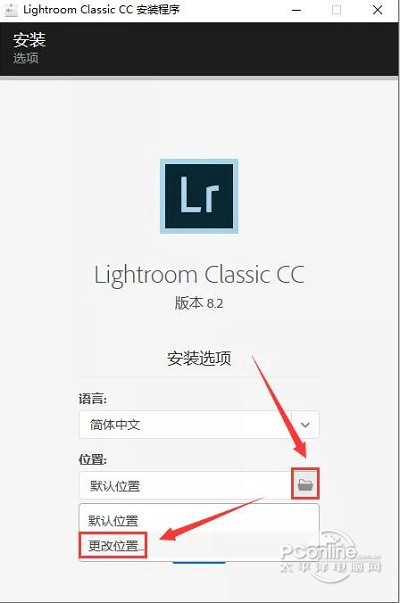This screenshot has width=400, height=603.
Task: Click the blue continue button behind the menu
Action: pyautogui.click(x=199, y=563)
